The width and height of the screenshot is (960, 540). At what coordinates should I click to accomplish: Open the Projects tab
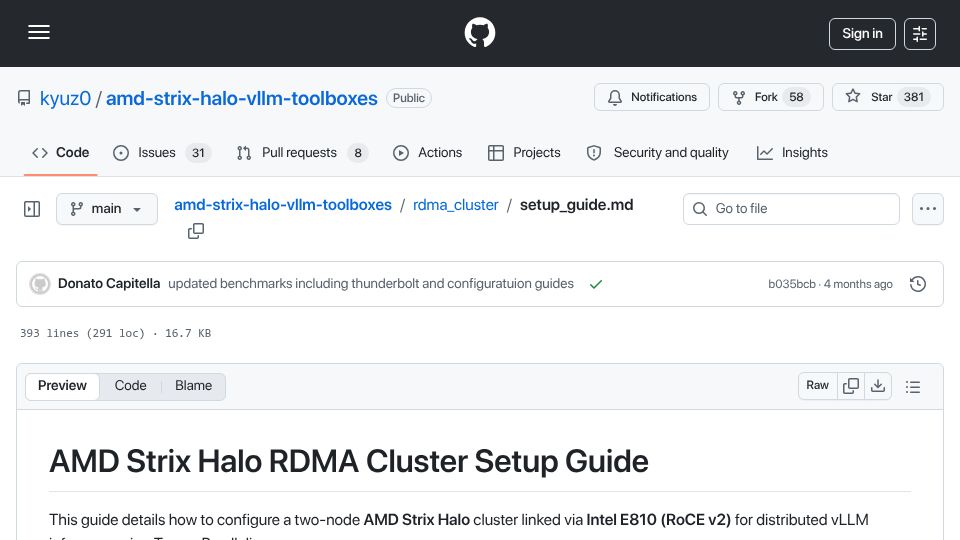pos(524,152)
